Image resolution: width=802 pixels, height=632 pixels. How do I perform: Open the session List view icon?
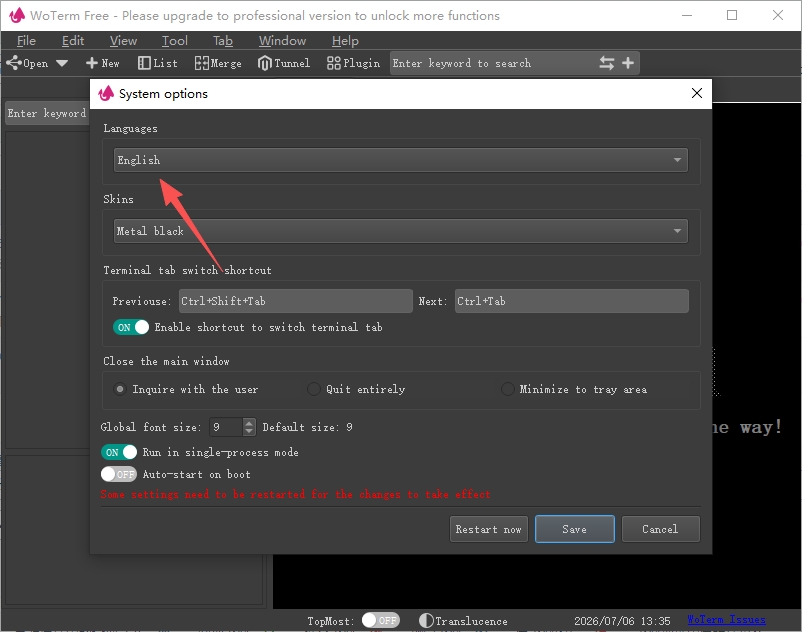[x=144, y=63]
